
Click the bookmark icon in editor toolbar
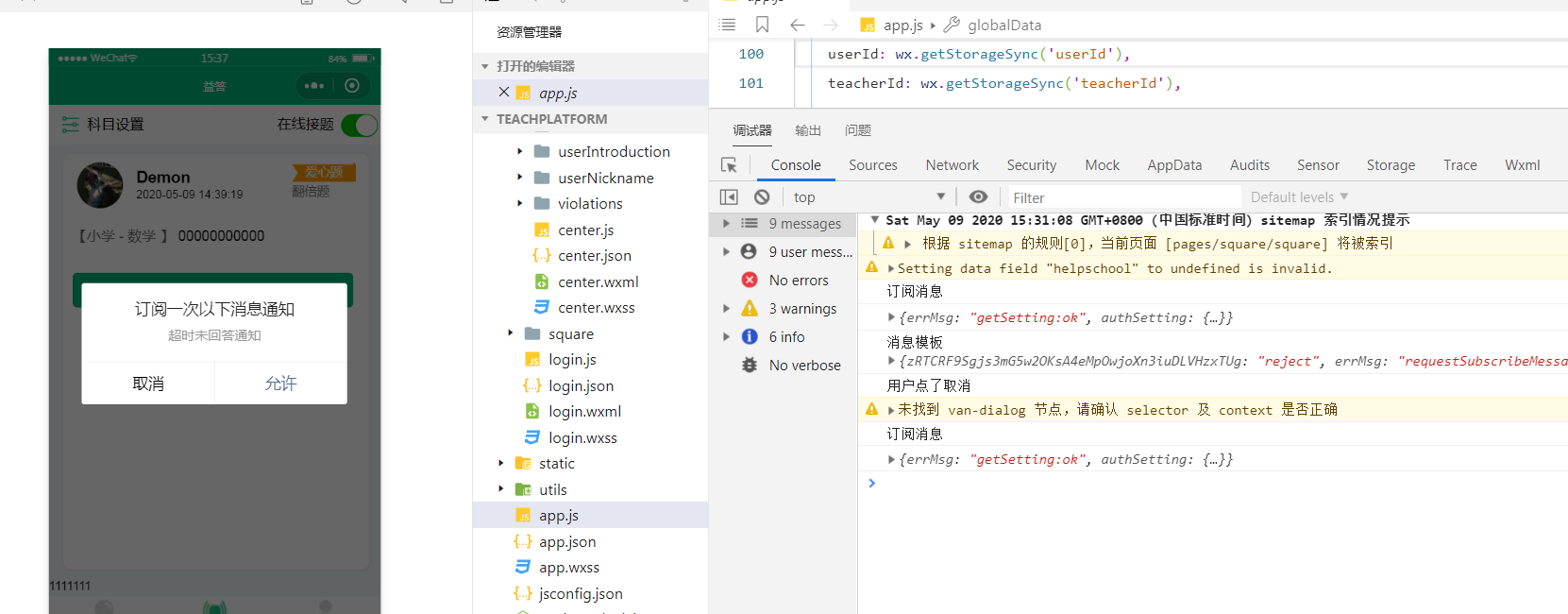[x=763, y=25]
